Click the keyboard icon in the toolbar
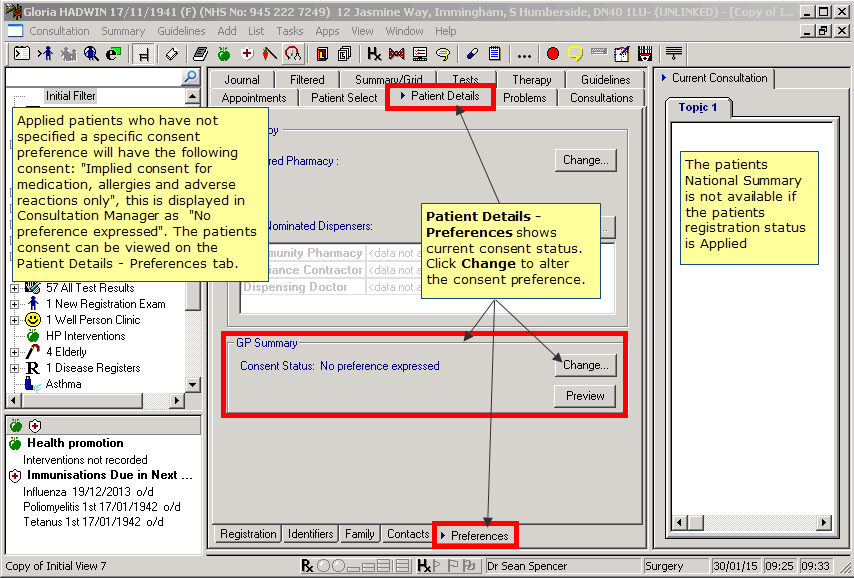 598,54
